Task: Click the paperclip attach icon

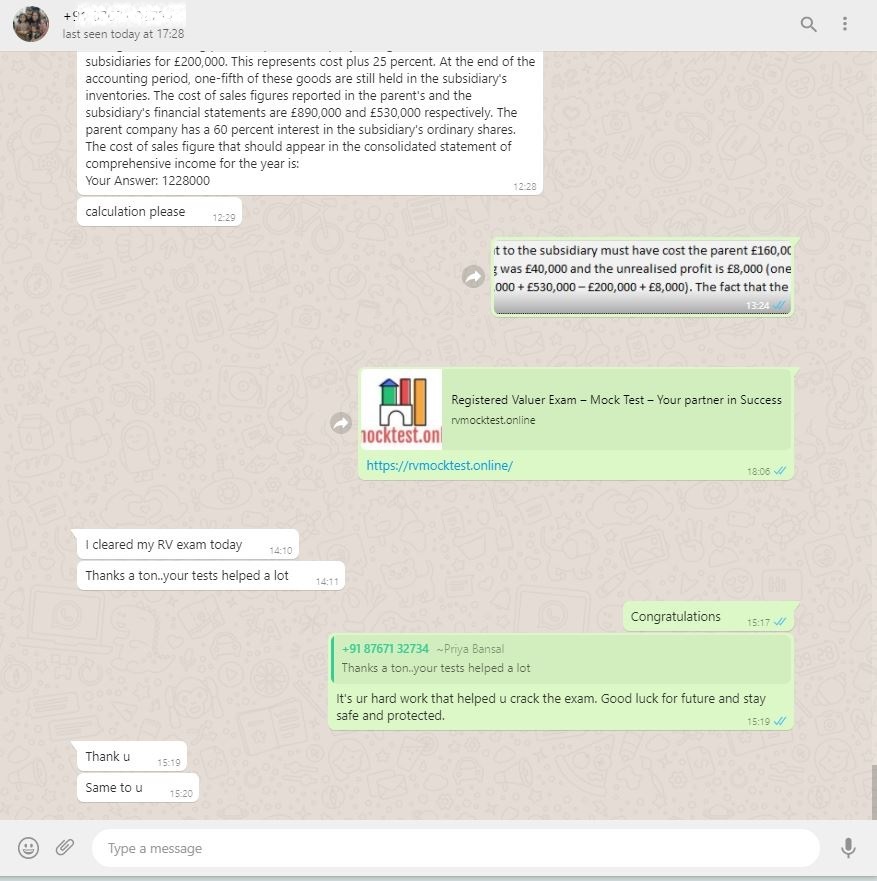Action: [65, 847]
